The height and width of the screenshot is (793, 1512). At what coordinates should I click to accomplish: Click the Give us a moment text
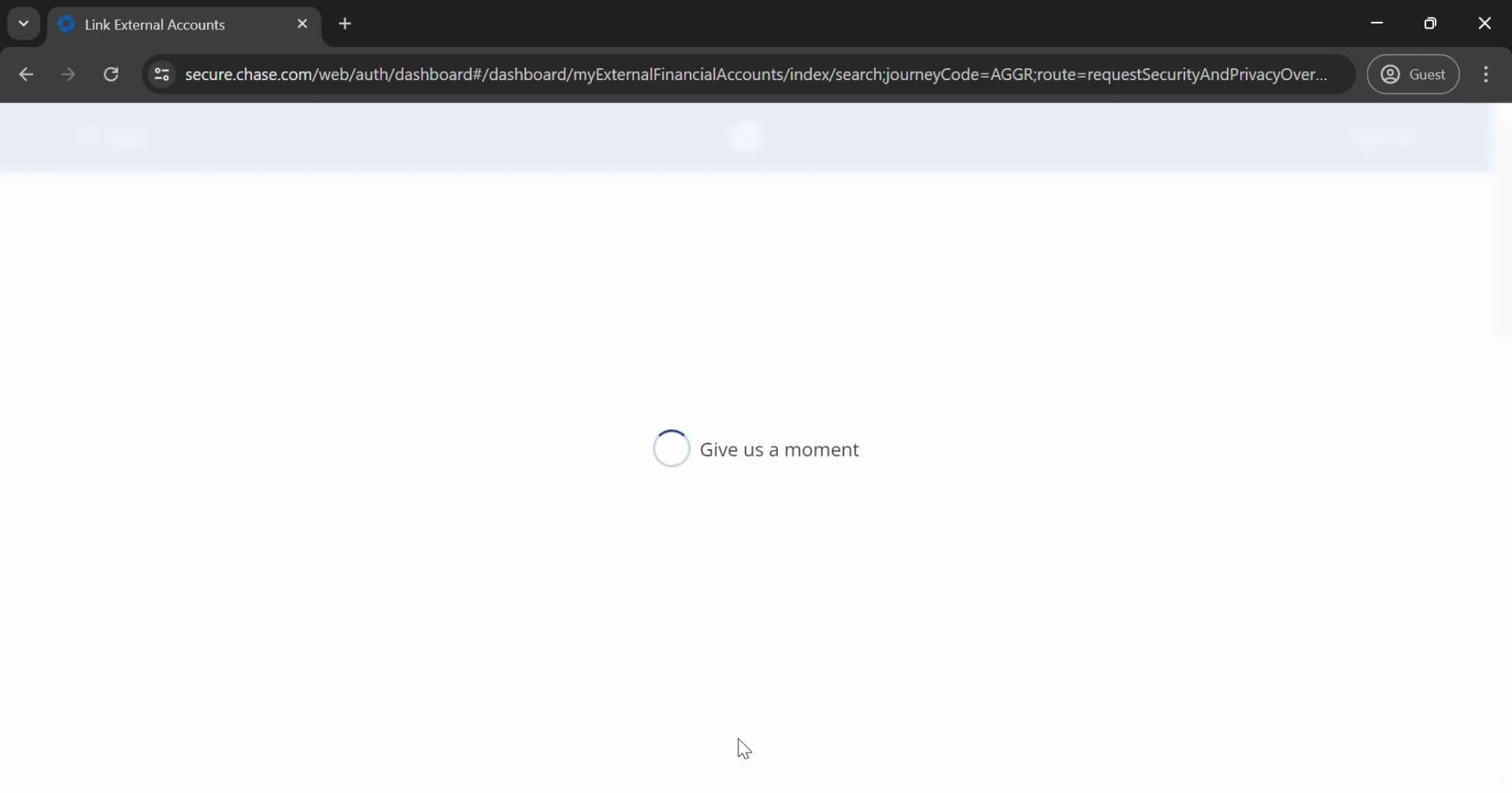(x=780, y=449)
